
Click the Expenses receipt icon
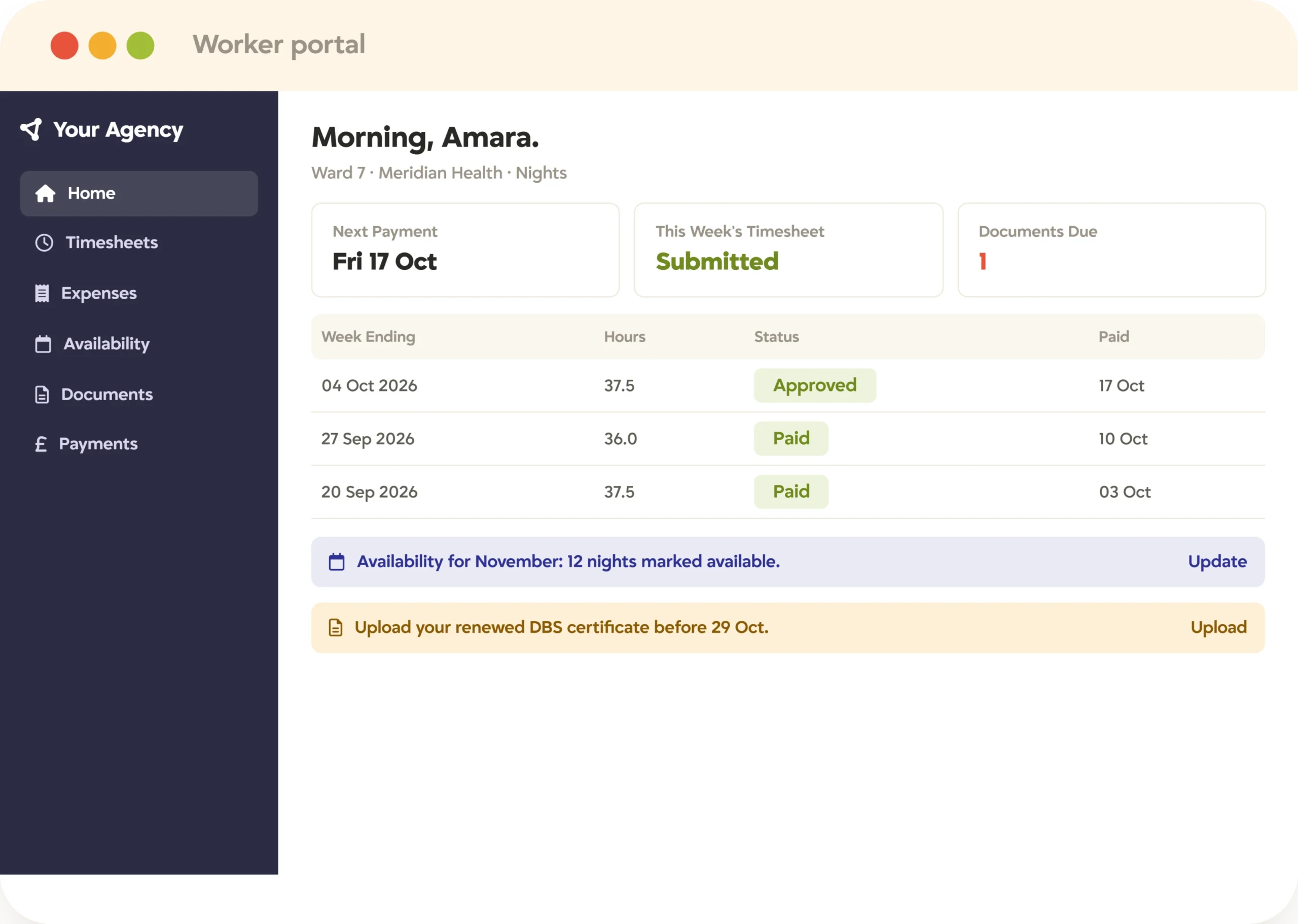click(42, 293)
